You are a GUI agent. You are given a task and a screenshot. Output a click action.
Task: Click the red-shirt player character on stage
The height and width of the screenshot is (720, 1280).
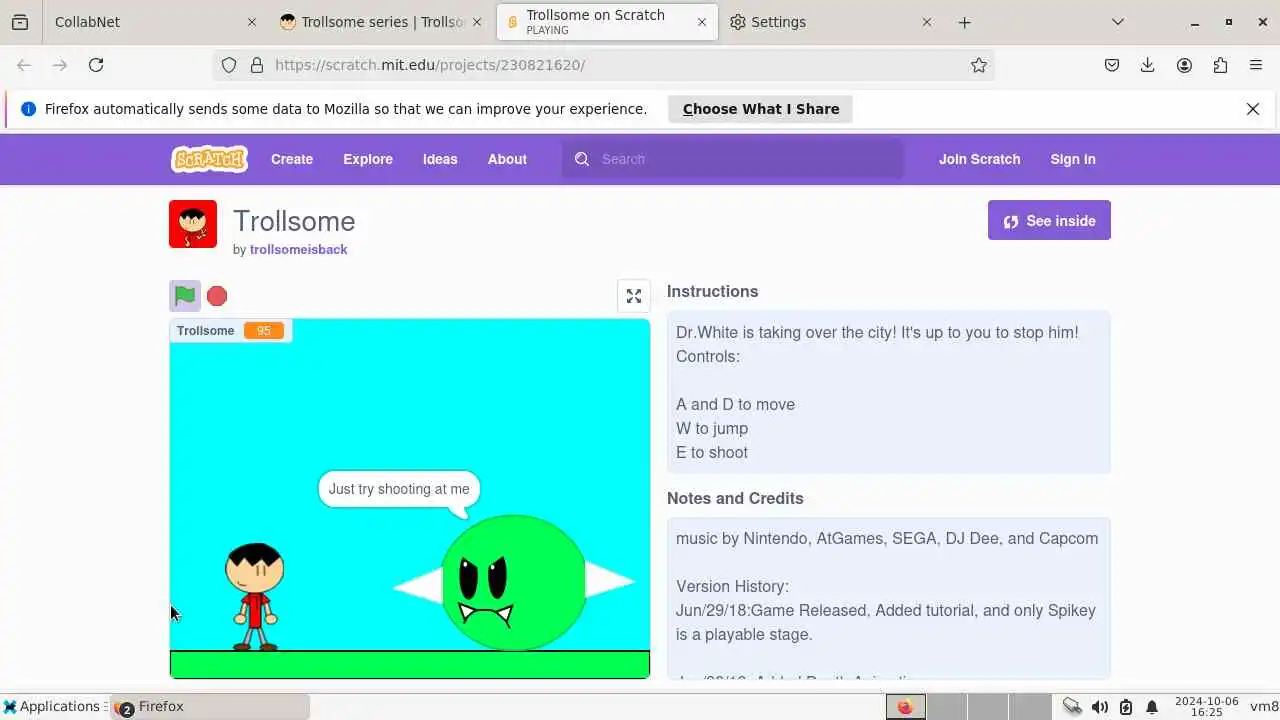255,597
